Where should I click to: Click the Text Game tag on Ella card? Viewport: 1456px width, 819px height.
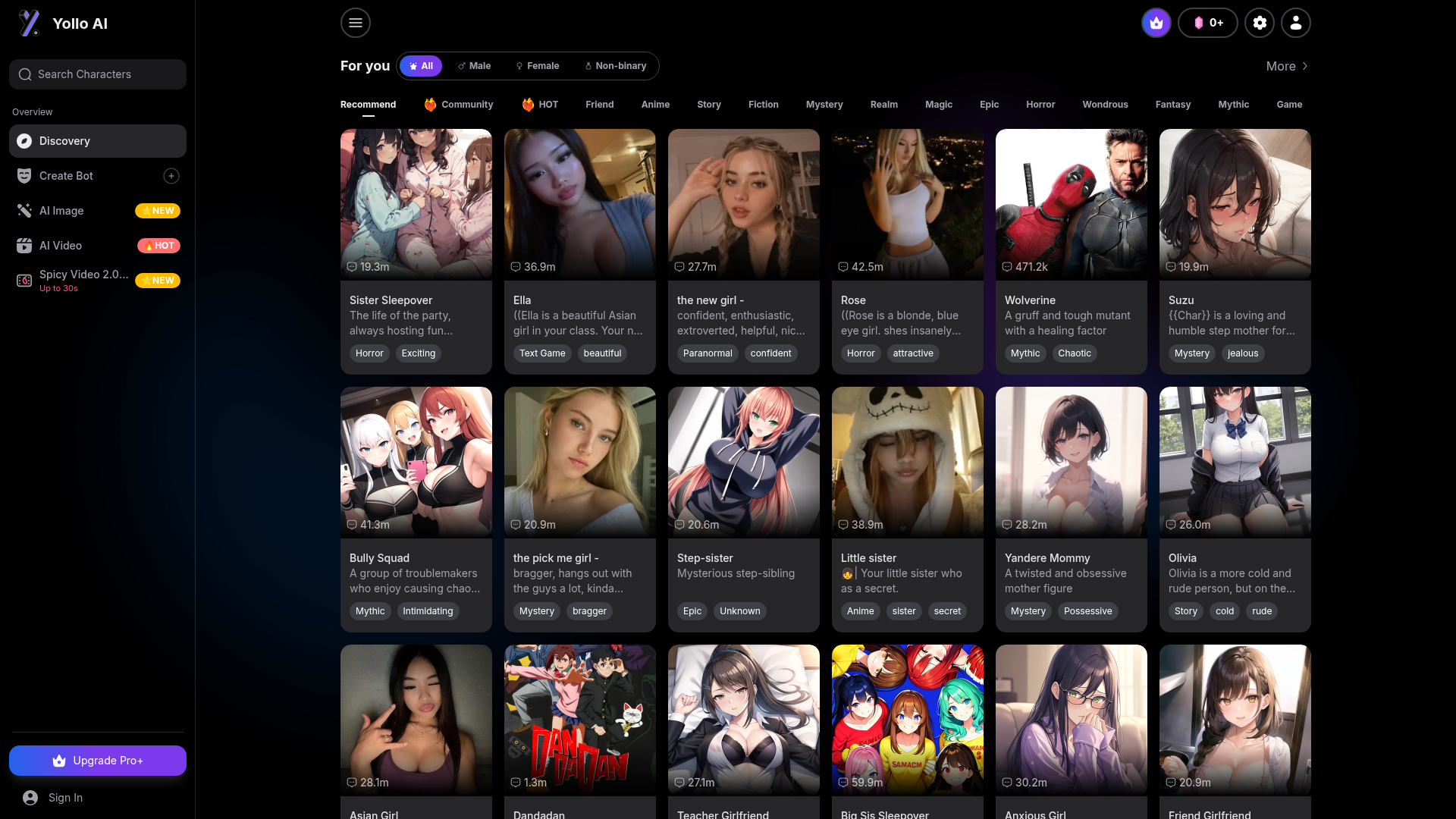pyautogui.click(x=542, y=353)
